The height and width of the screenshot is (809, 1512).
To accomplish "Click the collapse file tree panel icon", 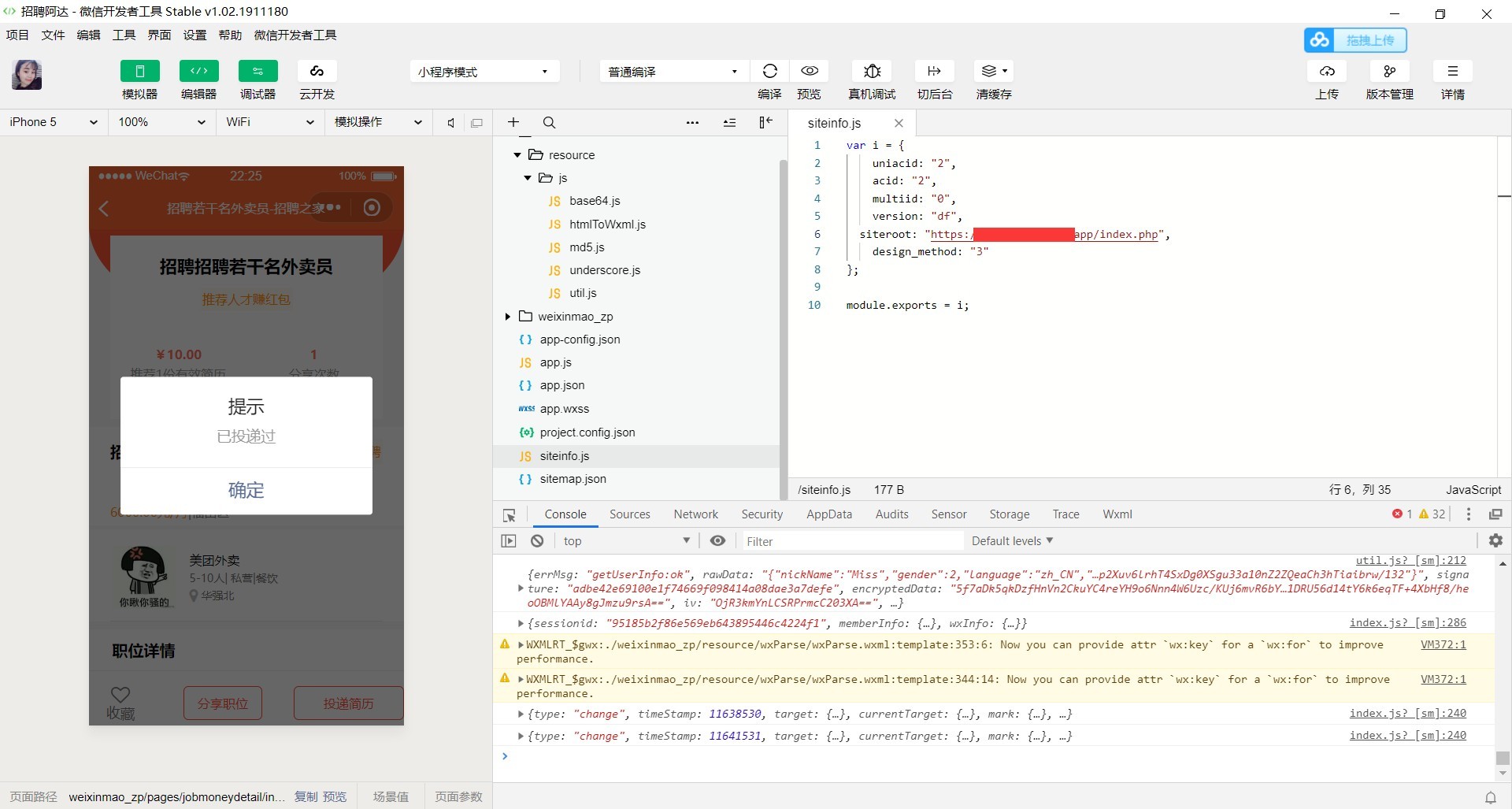I will point(765,122).
